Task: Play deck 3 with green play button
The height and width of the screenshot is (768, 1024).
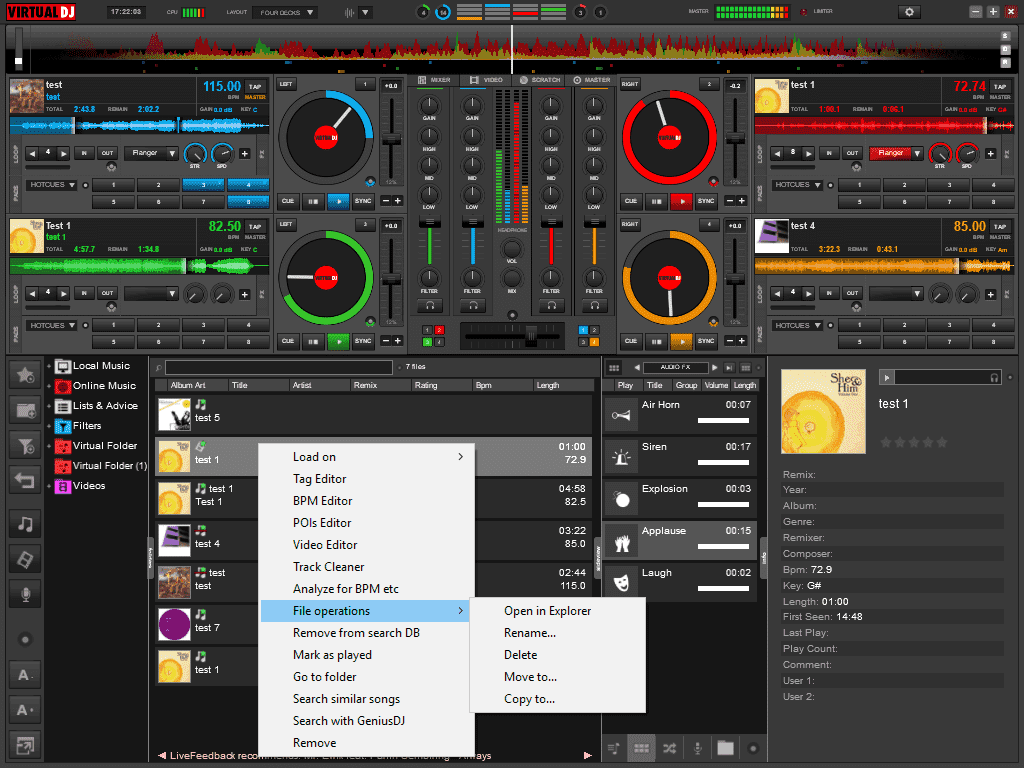Action: tap(338, 341)
